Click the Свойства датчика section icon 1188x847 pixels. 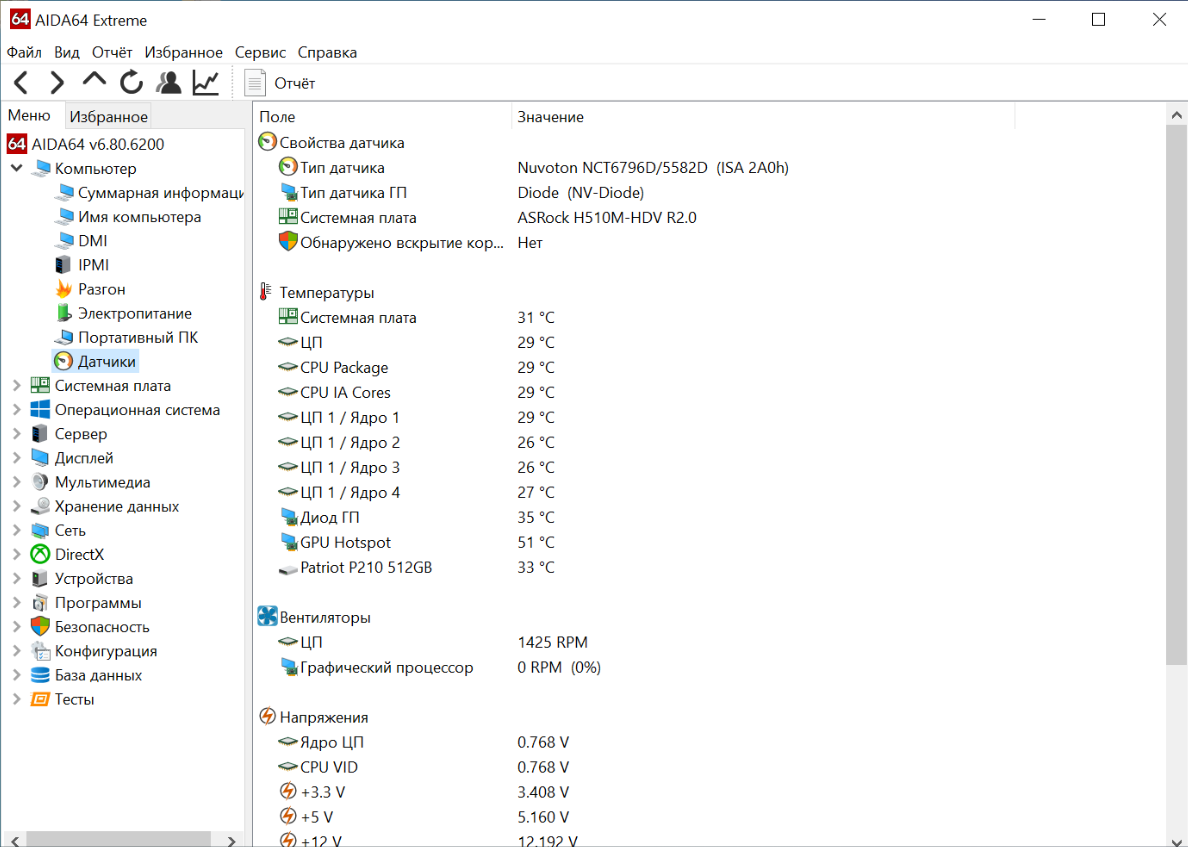point(267,142)
